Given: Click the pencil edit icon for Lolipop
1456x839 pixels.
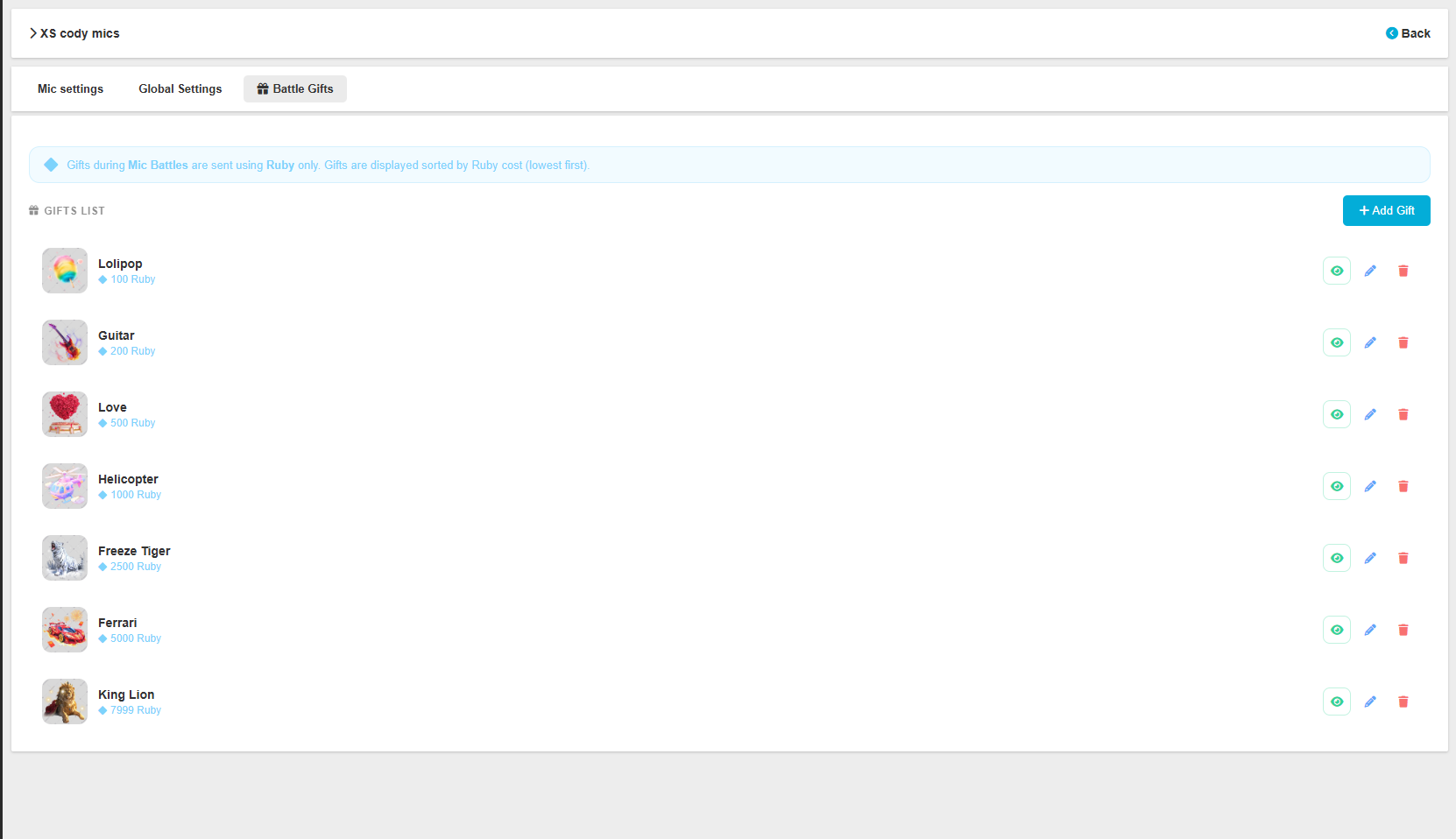Looking at the screenshot, I should tap(1370, 271).
